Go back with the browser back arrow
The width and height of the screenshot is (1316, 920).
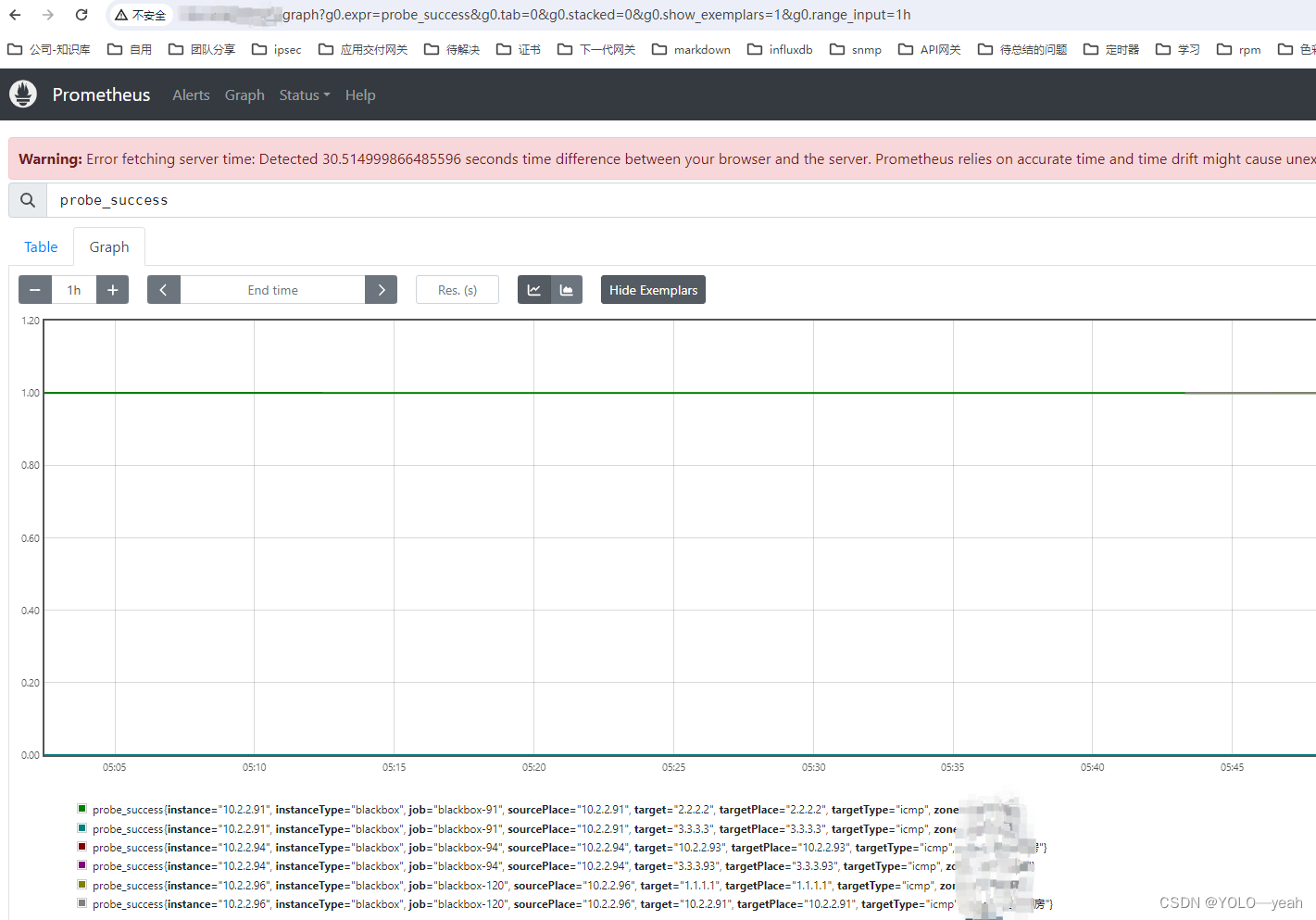pyautogui.click(x=15, y=15)
